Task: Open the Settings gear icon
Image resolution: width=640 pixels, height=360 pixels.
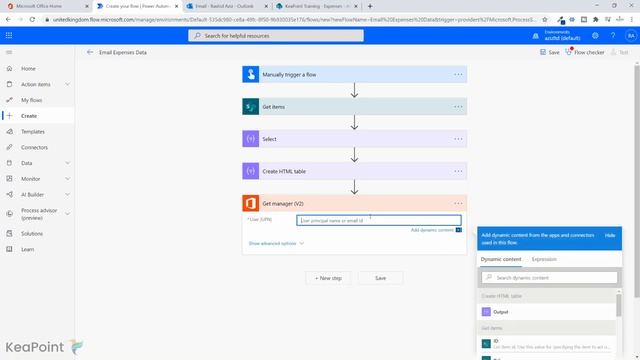Action: click(x=595, y=36)
